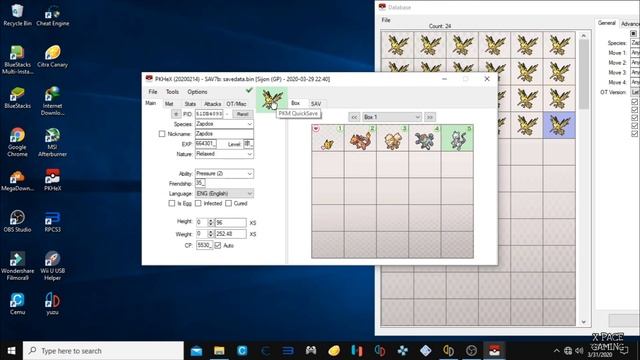This screenshot has width=640, height=360.
Task: Go to next box with >> button
Action: (x=429, y=117)
